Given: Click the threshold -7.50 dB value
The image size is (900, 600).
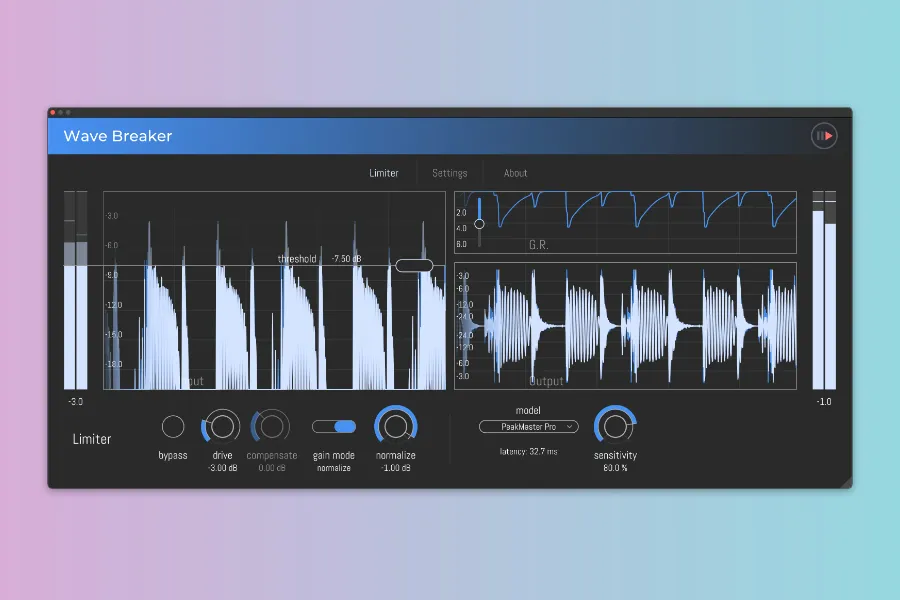Looking at the screenshot, I should pyautogui.click(x=346, y=259).
